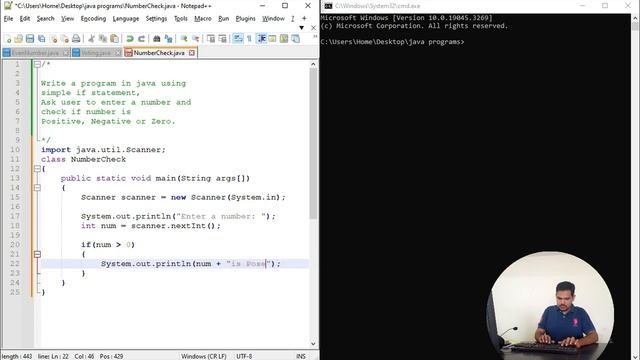
Task: Click the Notepad++ vertical scrollbar thumb
Action: point(313,143)
